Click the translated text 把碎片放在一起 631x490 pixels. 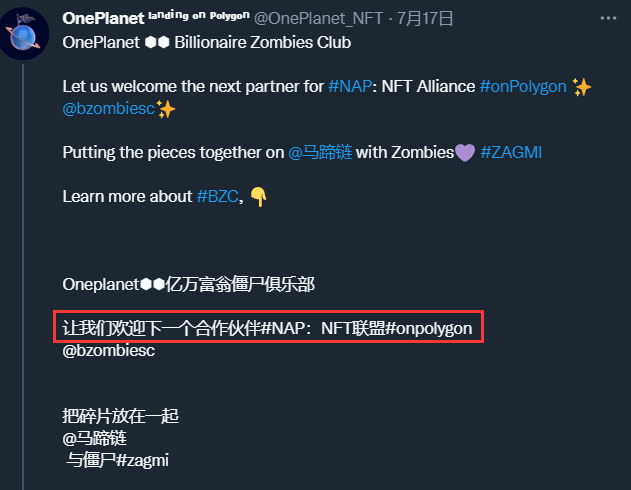coord(120,417)
